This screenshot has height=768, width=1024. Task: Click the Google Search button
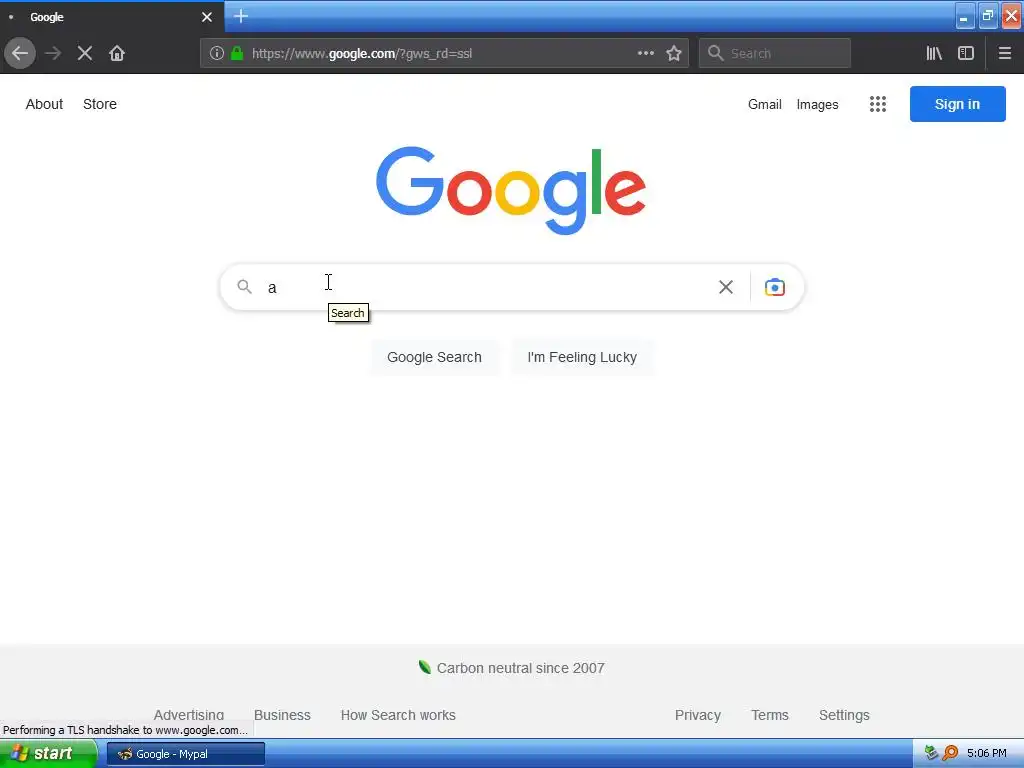pyautogui.click(x=434, y=357)
